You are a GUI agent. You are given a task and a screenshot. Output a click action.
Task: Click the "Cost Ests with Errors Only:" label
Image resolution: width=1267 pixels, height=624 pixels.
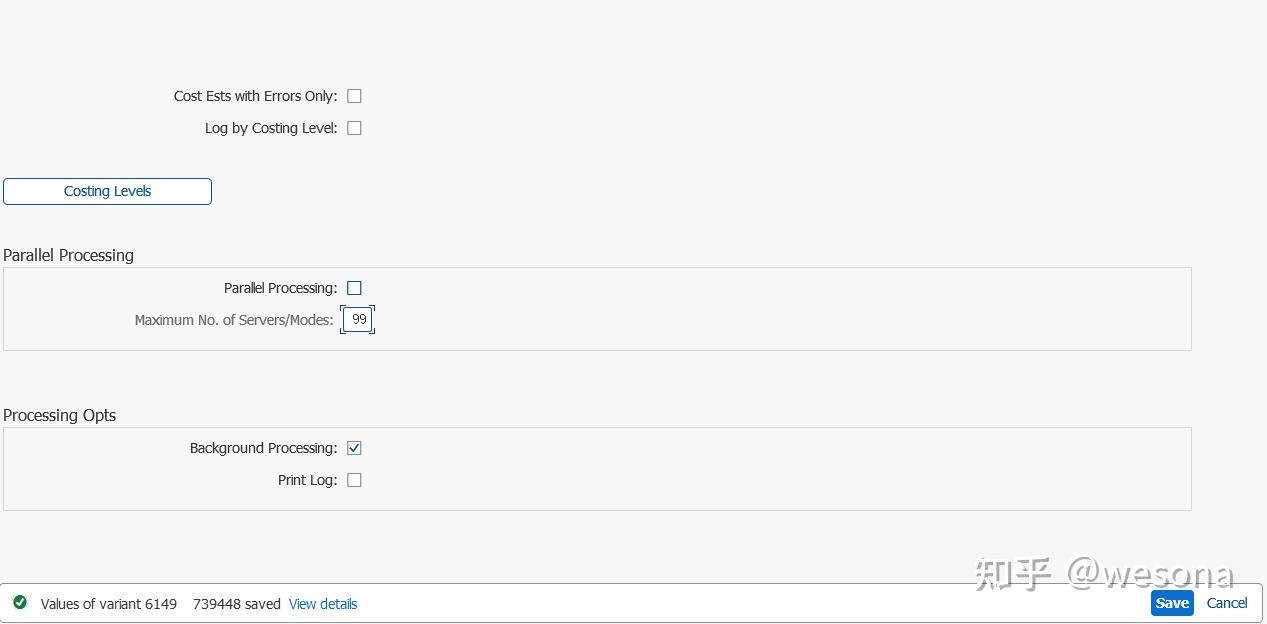pos(255,96)
